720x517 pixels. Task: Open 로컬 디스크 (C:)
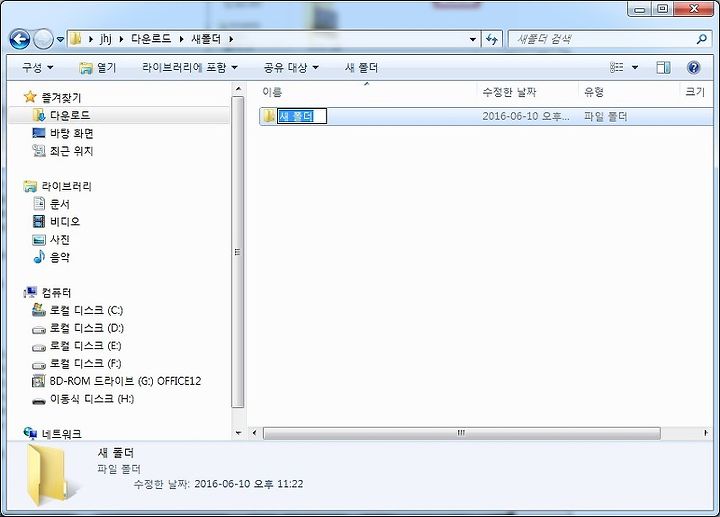[x=86, y=310]
